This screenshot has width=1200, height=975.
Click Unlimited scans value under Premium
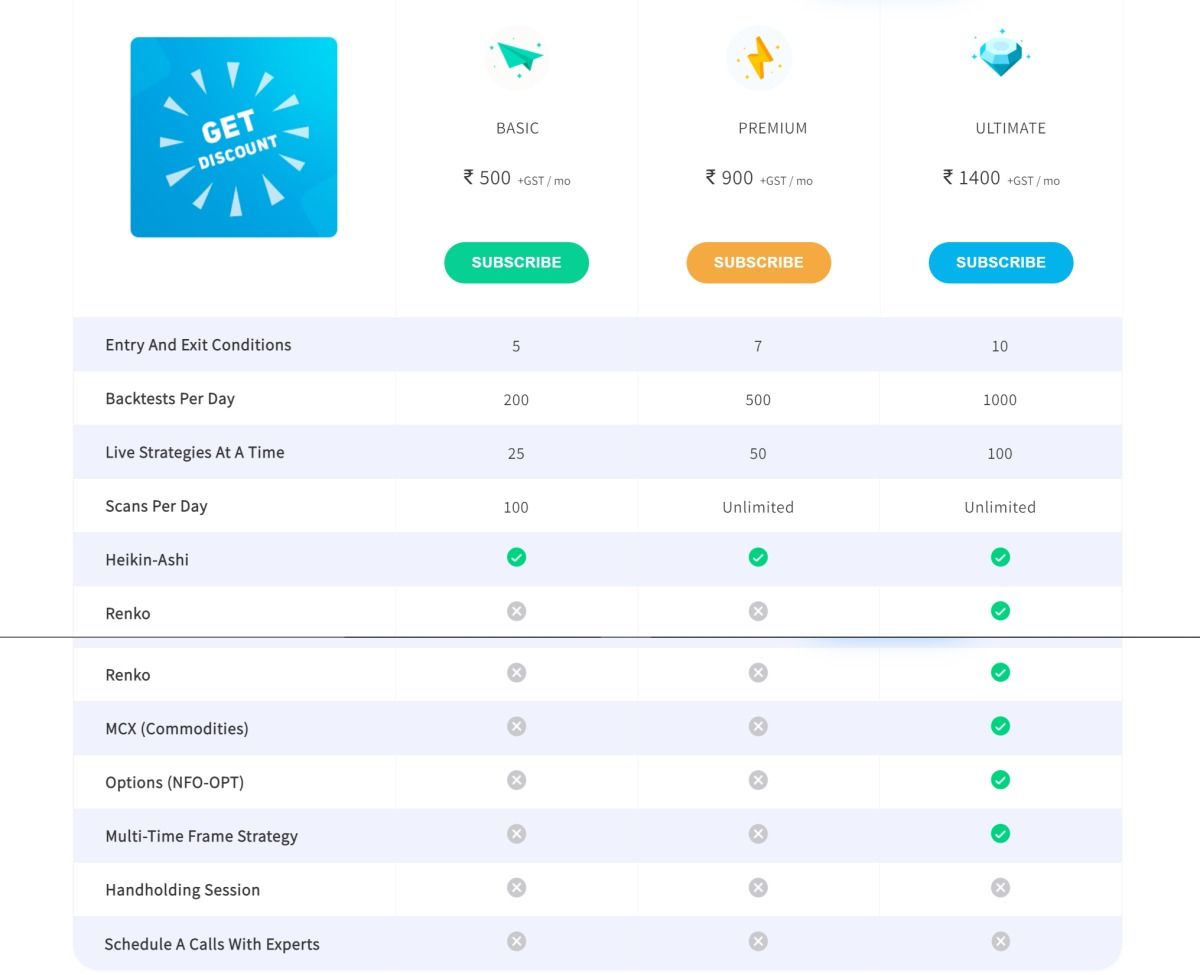coord(758,507)
